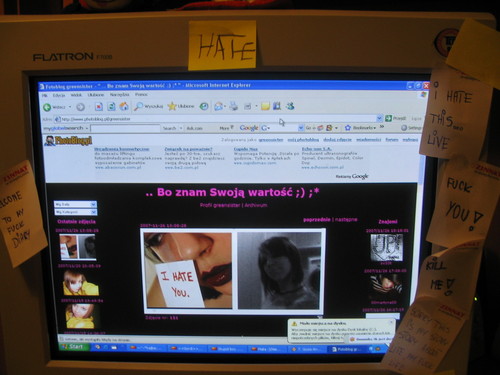The height and width of the screenshot is (375, 500).
Task: Open the Ulubione menu
Action: coord(96,95)
